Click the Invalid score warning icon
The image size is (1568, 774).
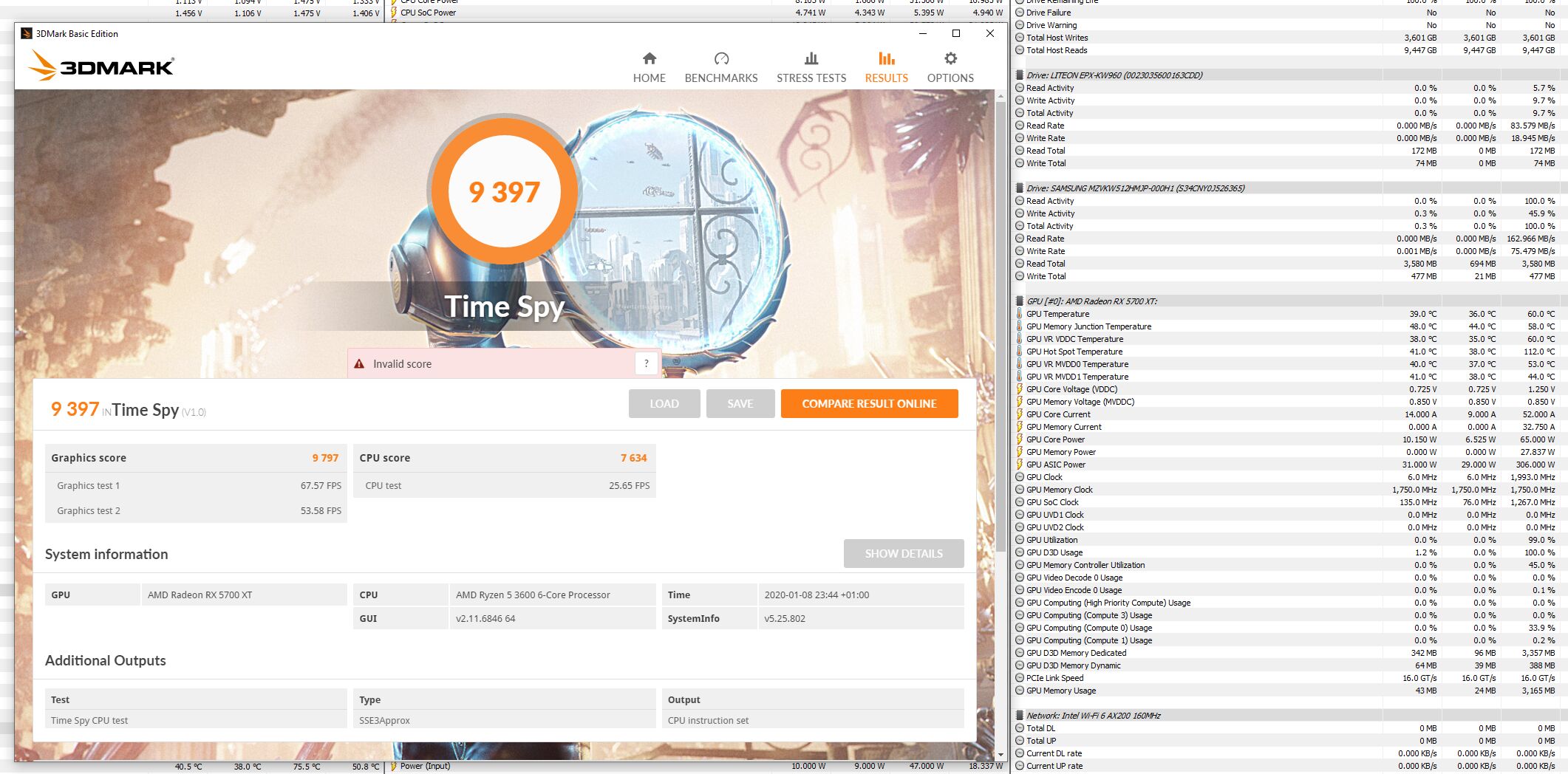click(x=359, y=363)
